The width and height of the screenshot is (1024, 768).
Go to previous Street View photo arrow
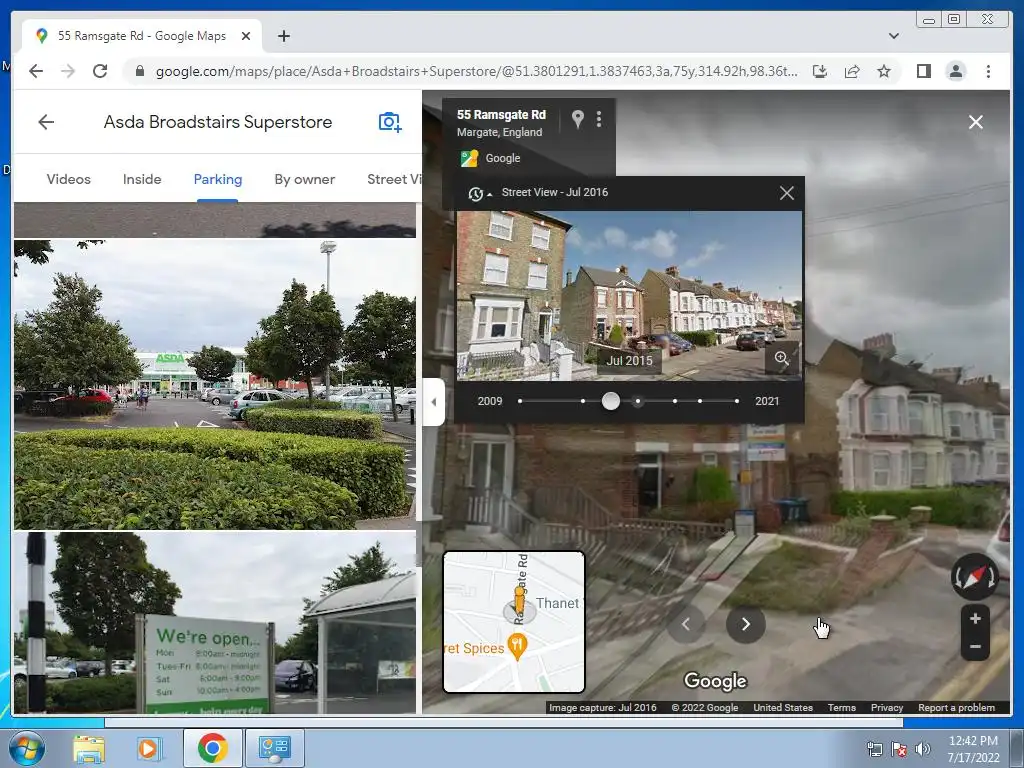coord(686,624)
